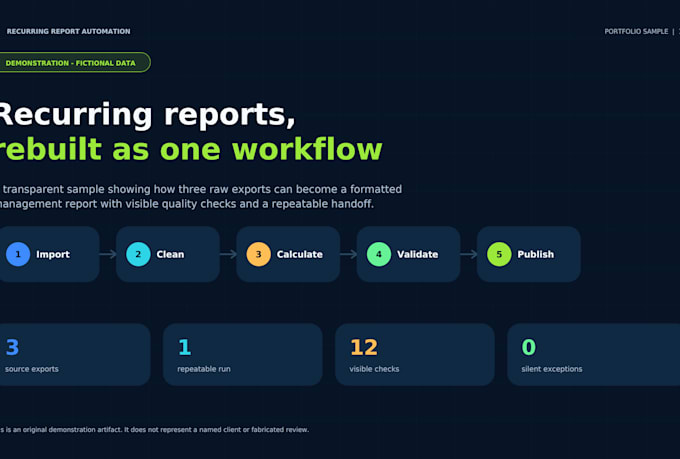Open the 1 repeatable run card

pyautogui.click(x=243, y=354)
